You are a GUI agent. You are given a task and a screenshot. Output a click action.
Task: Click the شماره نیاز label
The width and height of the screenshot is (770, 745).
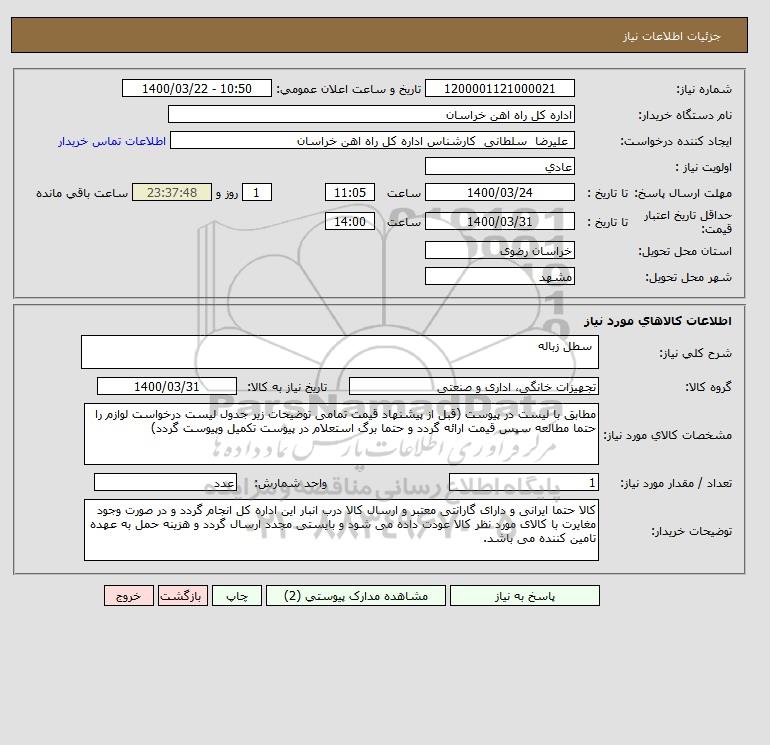(704, 89)
